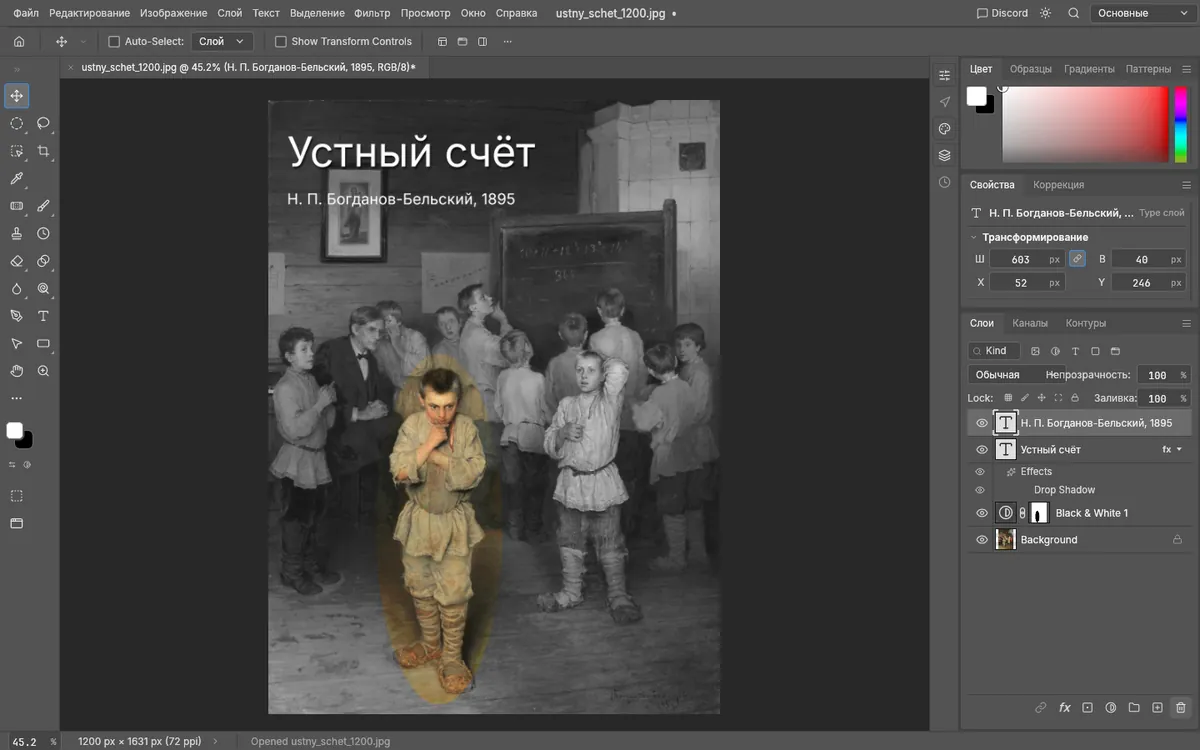
Task: Add new adjustment layer icon
Action: point(1111,707)
